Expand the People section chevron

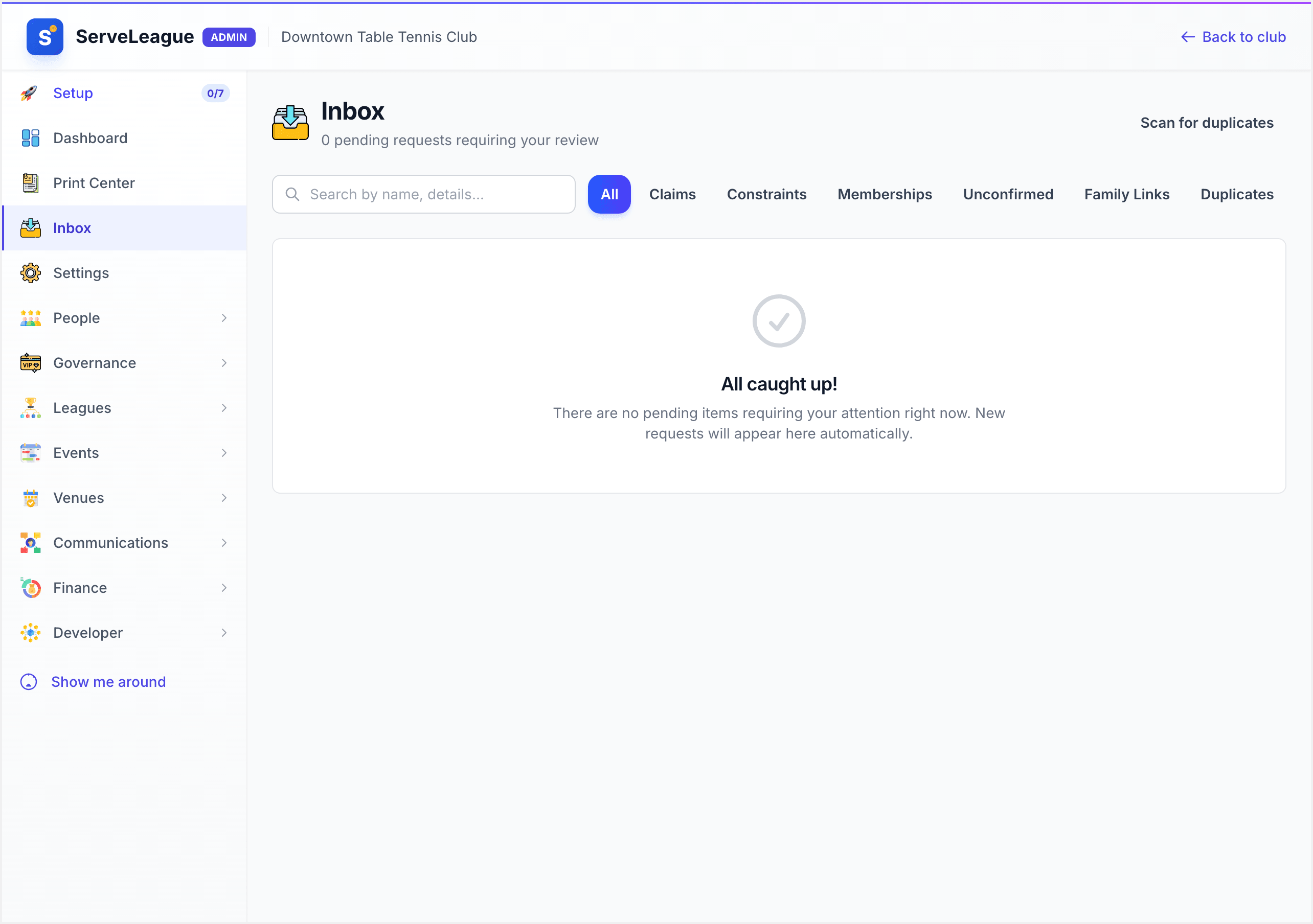[x=223, y=318]
